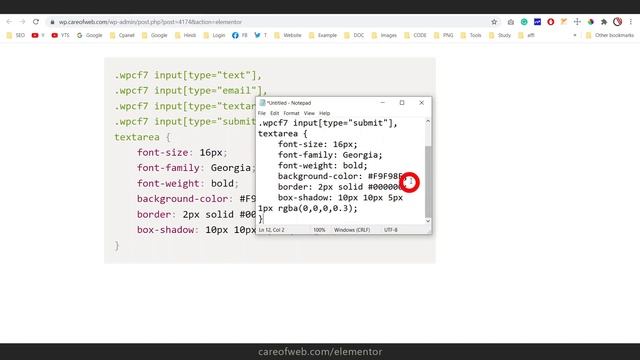The width and height of the screenshot is (640, 360).
Task: Open the Study bookmarks folder
Action: 500,36
